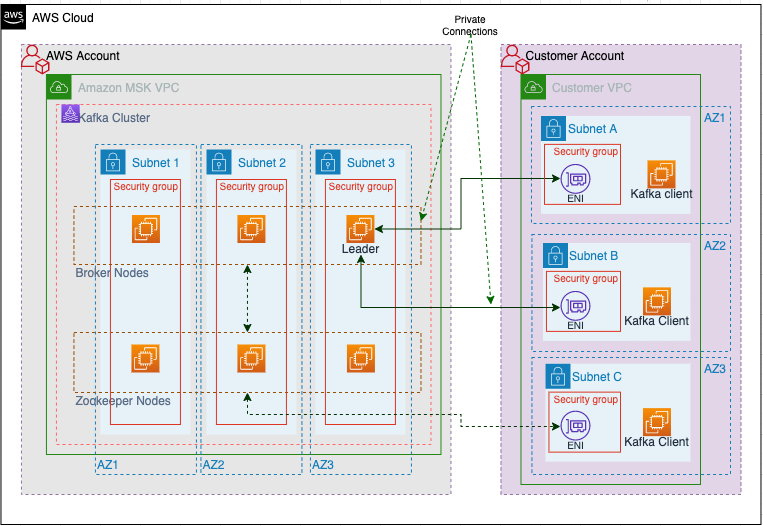This screenshot has width=763, height=526.
Task: Select the Kafka Client icon in Subnet C
Action: (x=657, y=422)
